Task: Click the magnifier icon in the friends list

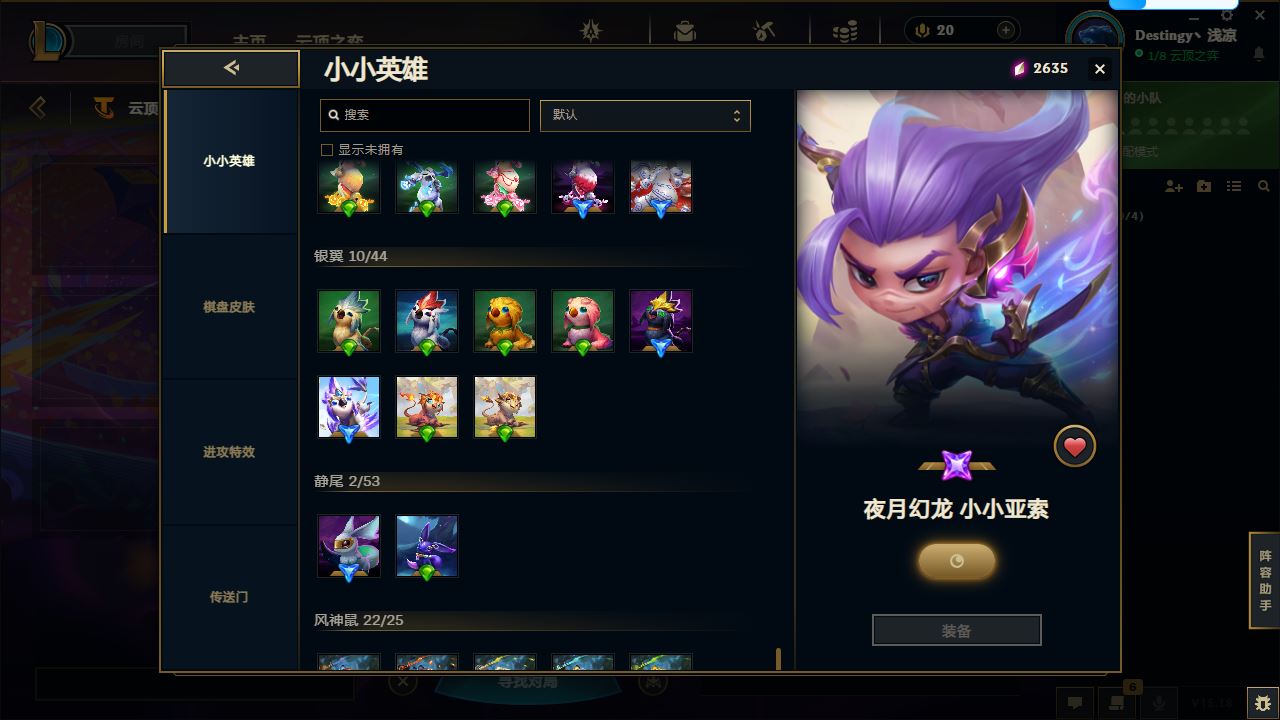Action: pos(1264,187)
